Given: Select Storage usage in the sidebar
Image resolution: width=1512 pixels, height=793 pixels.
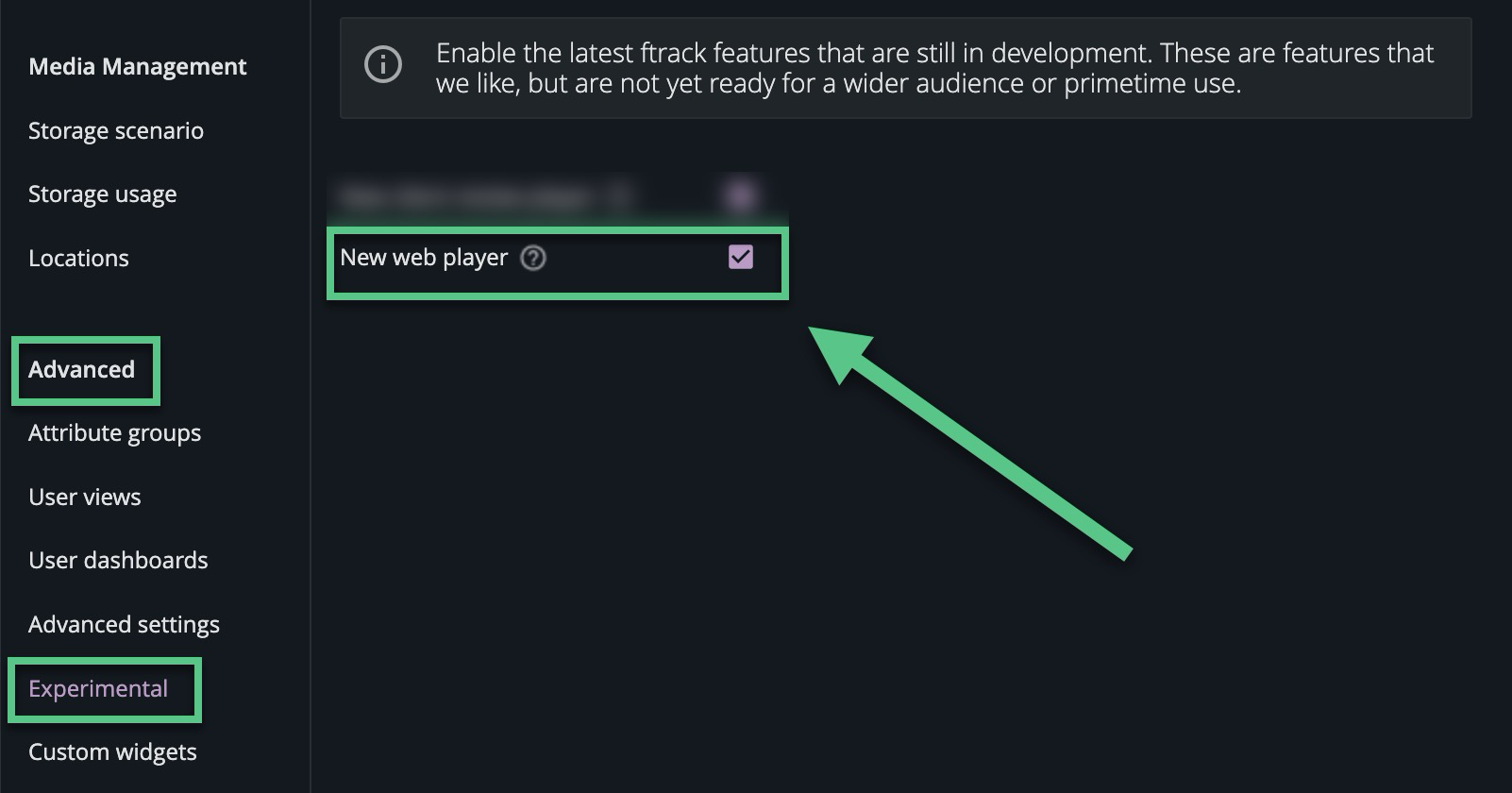Looking at the screenshot, I should (103, 194).
